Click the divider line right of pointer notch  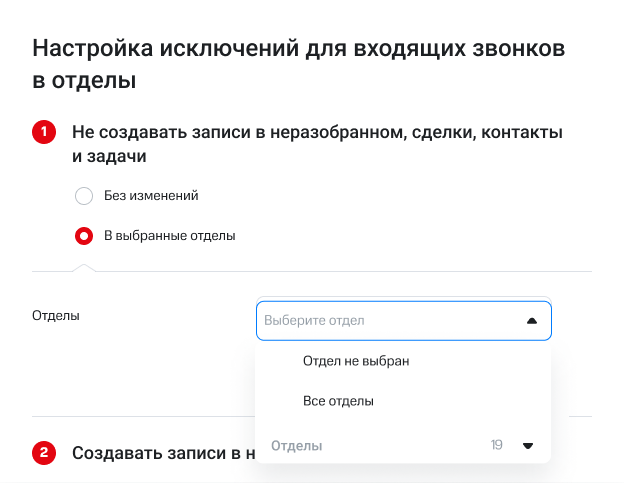point(340,271)
